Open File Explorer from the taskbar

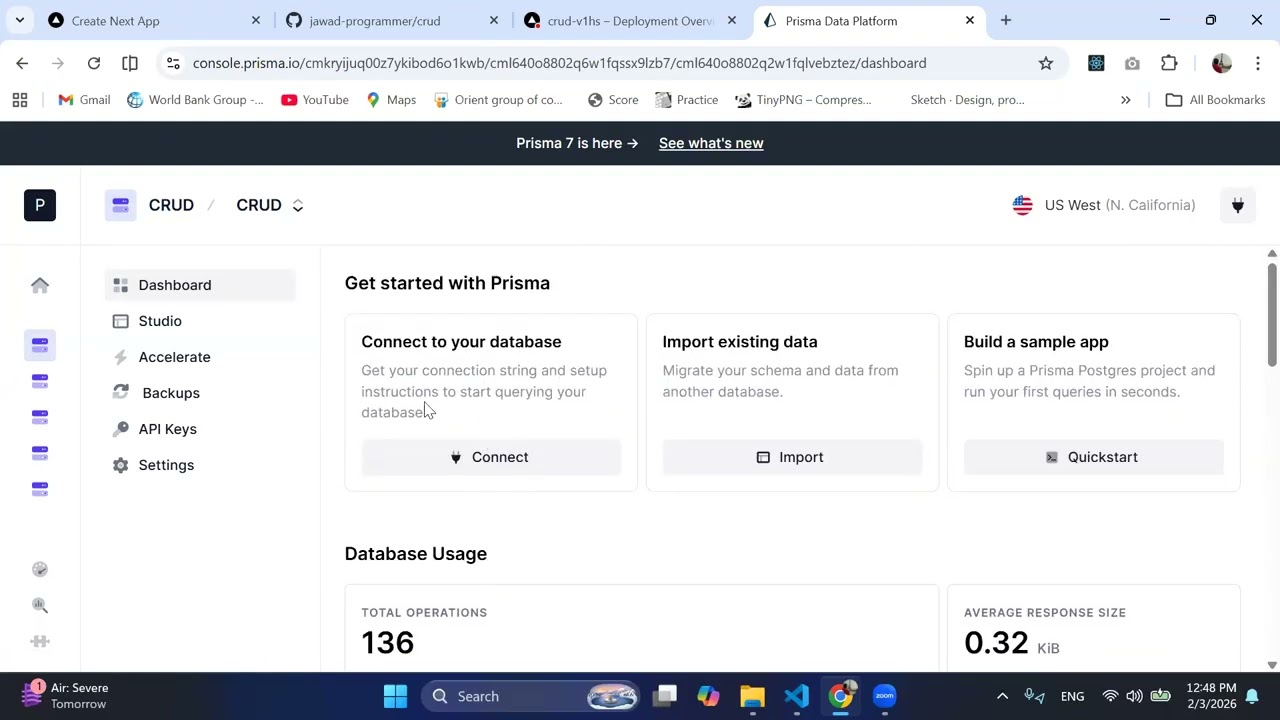click(752, 696)
